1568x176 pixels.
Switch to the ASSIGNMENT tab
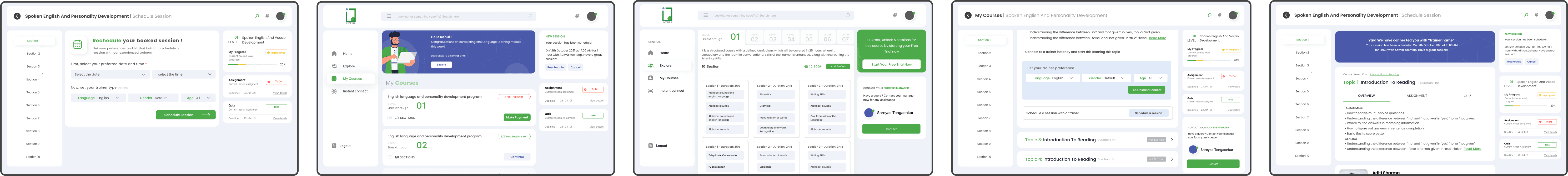[x=1416, y=96]
